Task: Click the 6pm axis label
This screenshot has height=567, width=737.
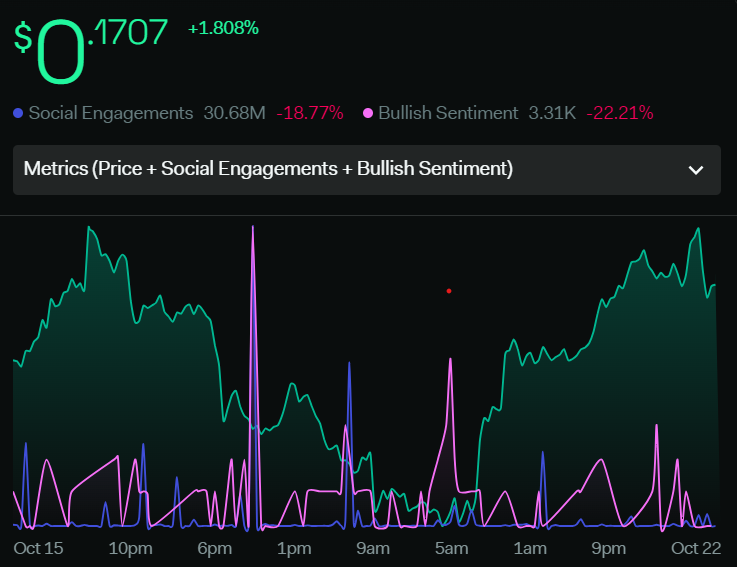Action: [x=214, y=548]
